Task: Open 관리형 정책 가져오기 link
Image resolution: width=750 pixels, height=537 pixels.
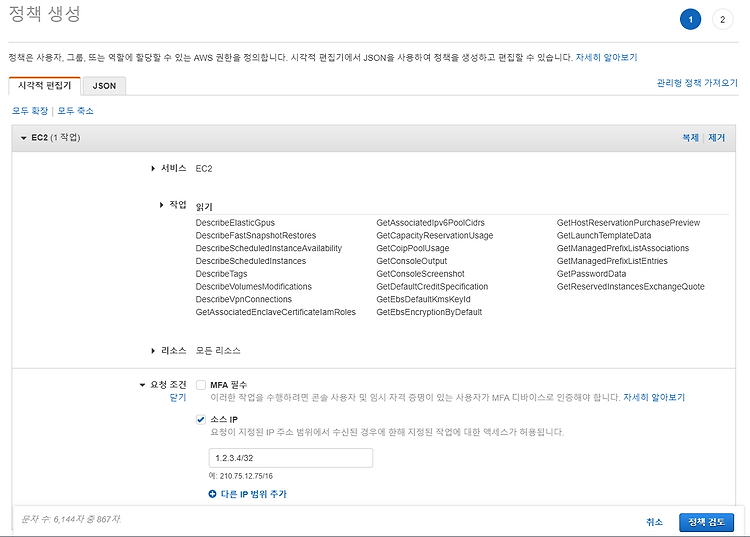Action: point(697,83)
